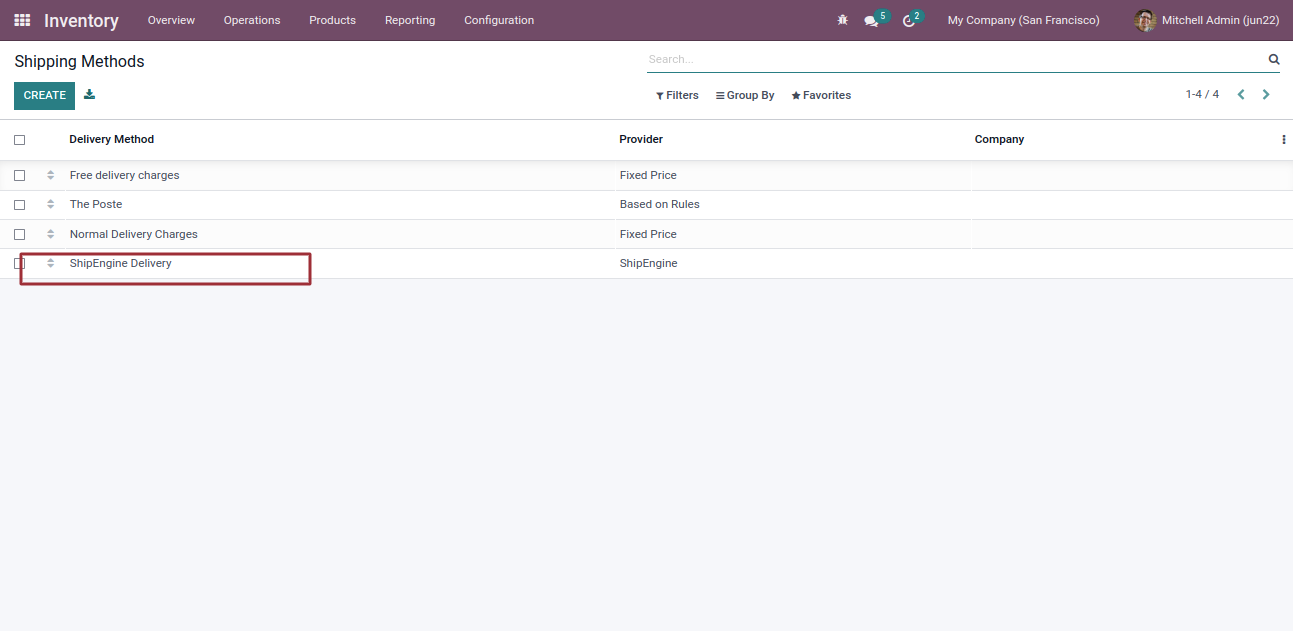1293x631 pixels.
Task: Click pager text 1-4 / 4
Action: pyautogui.click(x=1202, y=94)
